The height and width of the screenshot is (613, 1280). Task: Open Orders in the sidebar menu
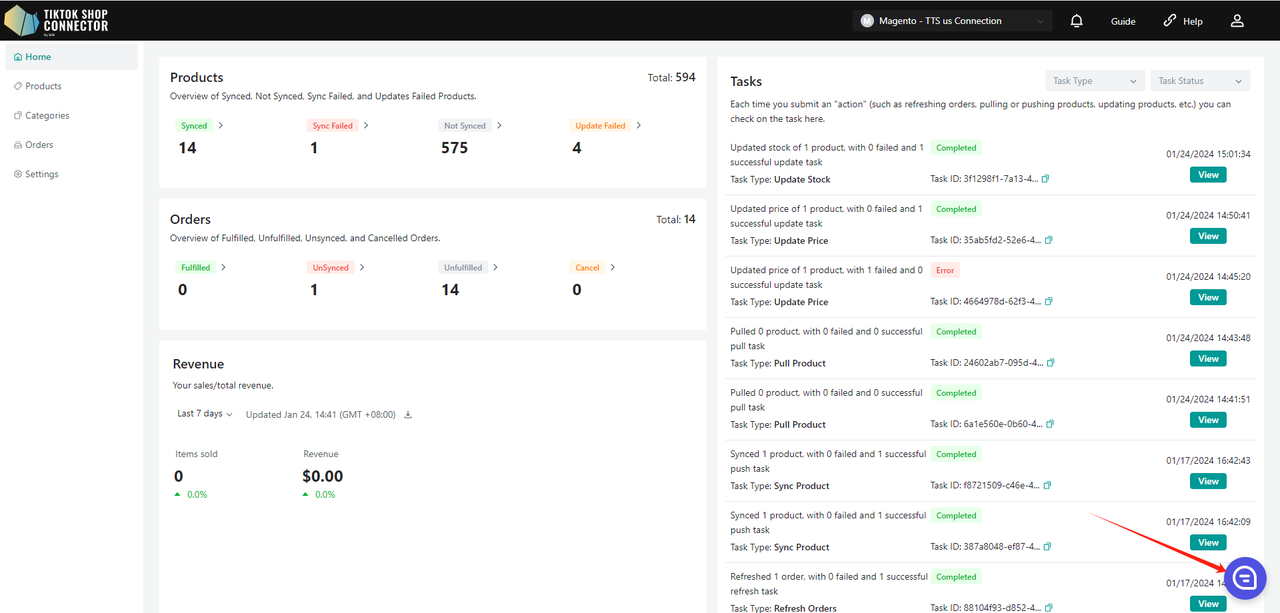click(x=39, y=145)
